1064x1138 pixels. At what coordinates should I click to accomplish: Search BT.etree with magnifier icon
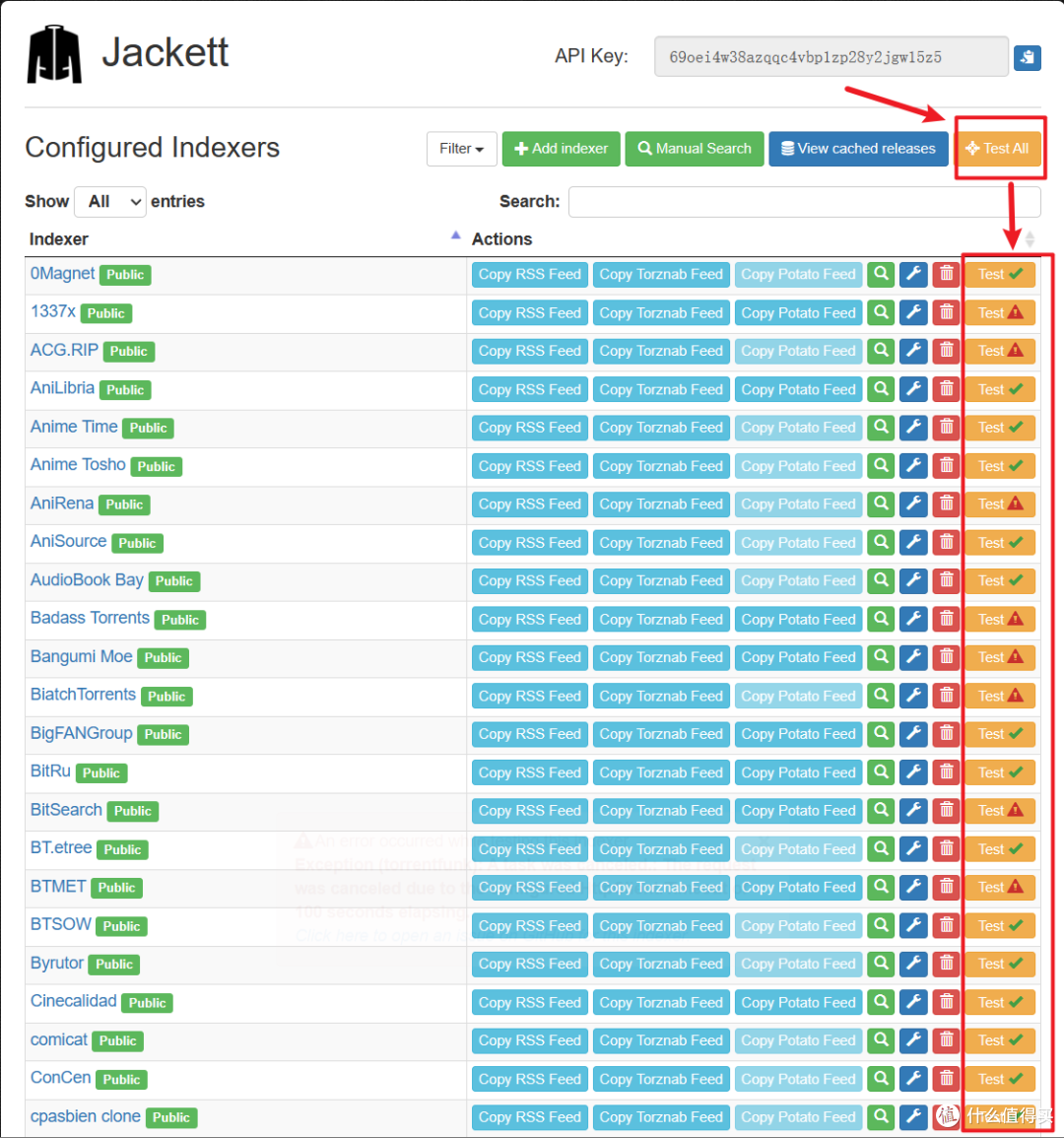(881, 849)
